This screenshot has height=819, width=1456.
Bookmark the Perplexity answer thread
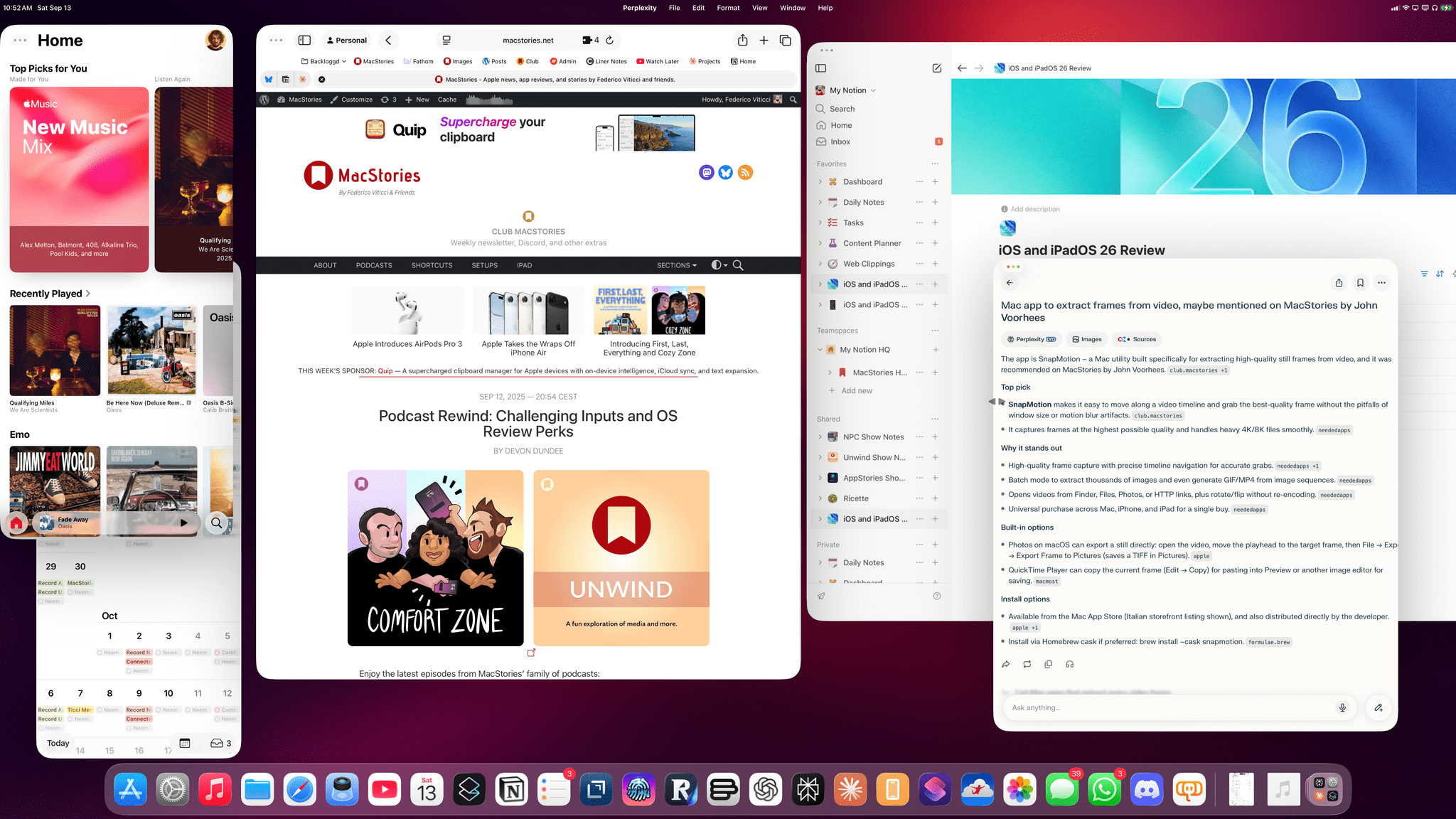pos(1360,283)
